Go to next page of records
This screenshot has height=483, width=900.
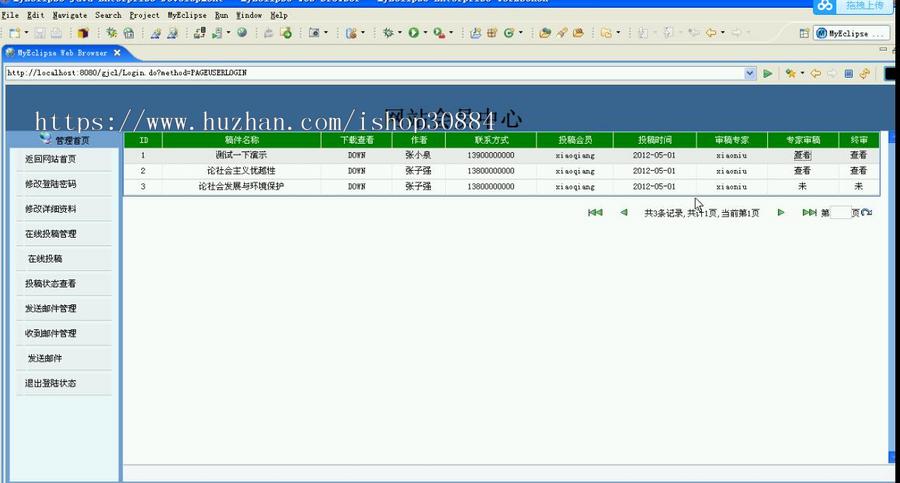pos(781,212)
